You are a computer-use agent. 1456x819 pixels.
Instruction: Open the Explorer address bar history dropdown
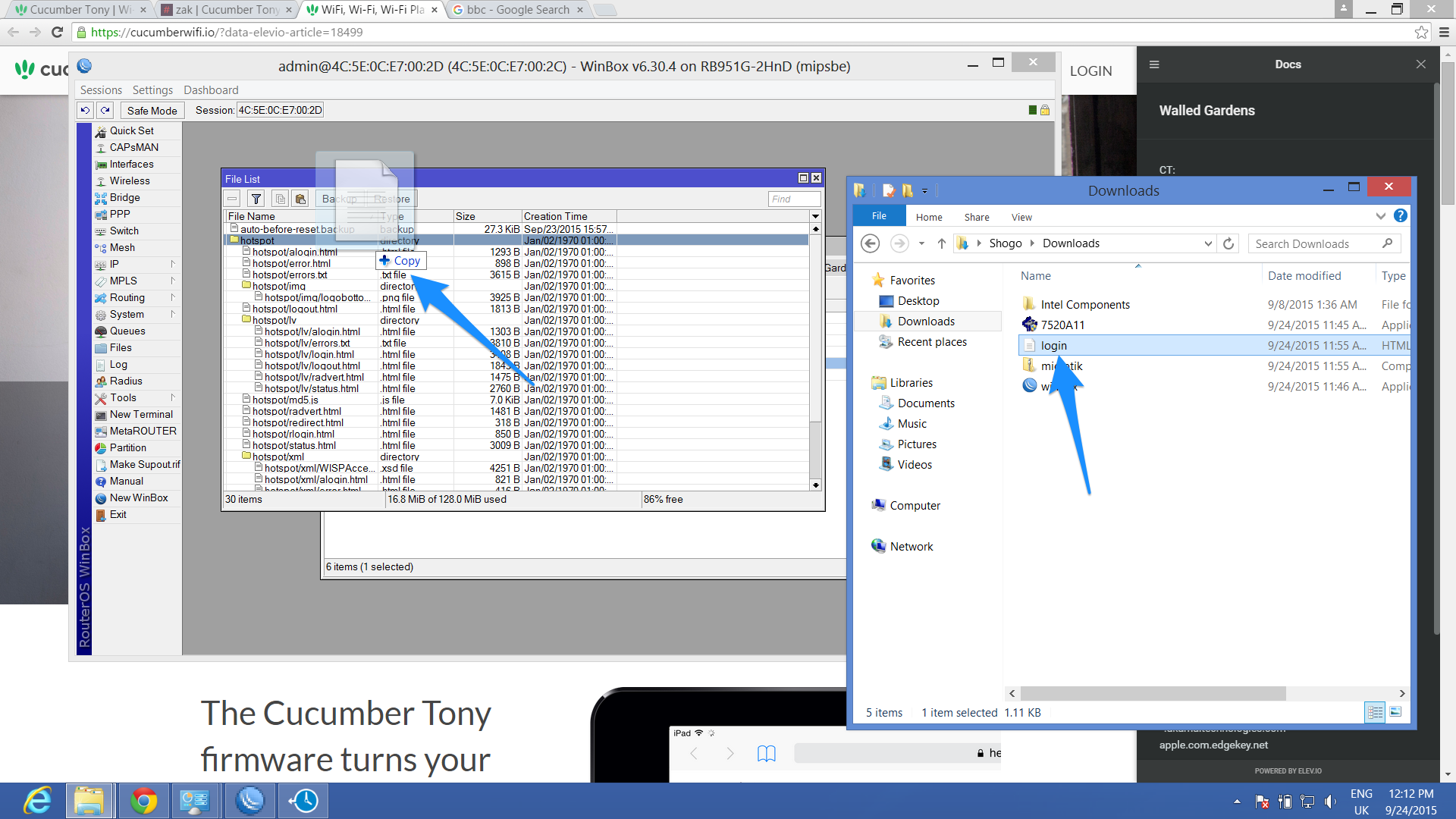(1208, 243)
